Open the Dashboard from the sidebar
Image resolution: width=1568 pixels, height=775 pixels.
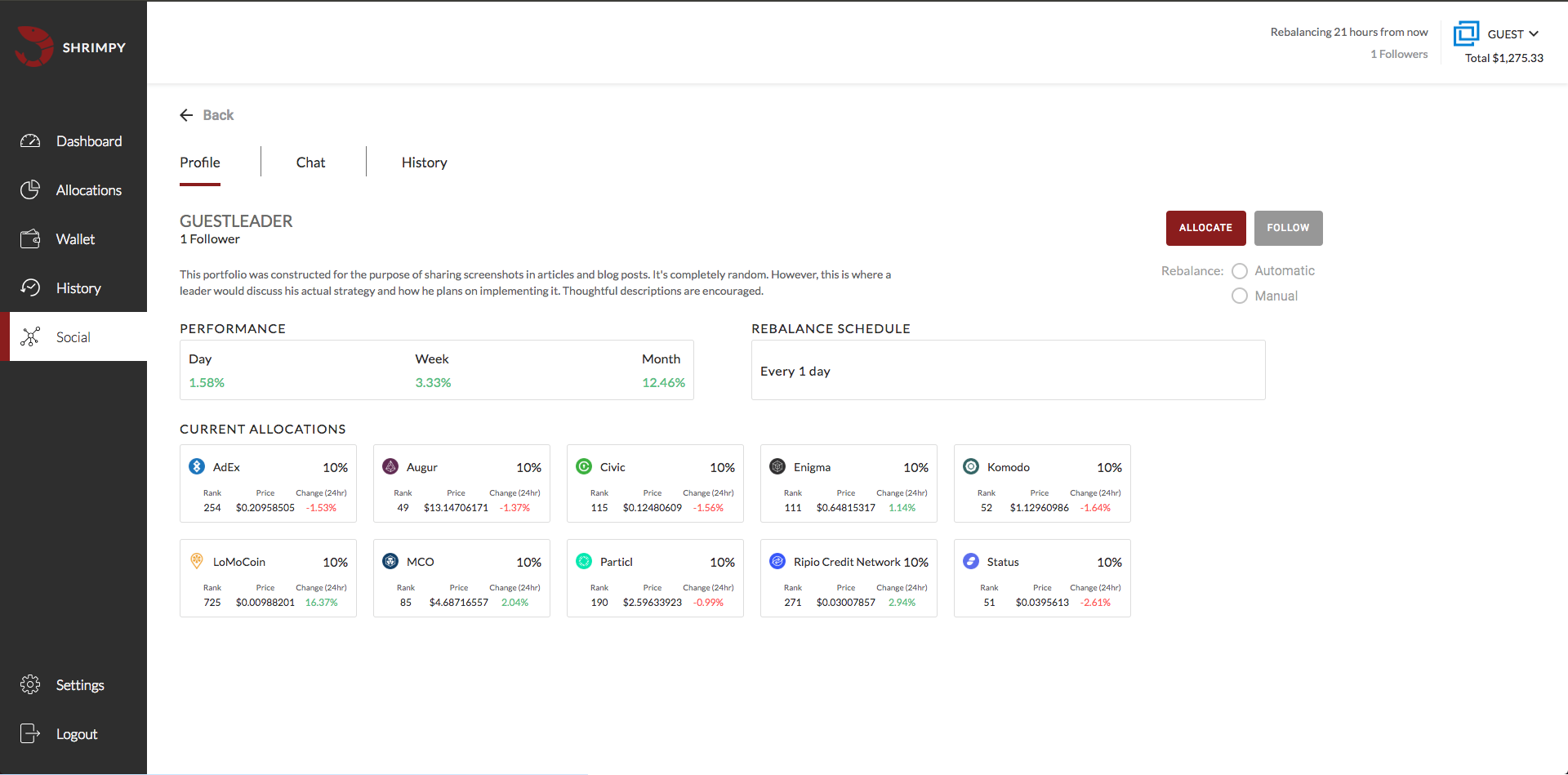click(x=30, y=140)
